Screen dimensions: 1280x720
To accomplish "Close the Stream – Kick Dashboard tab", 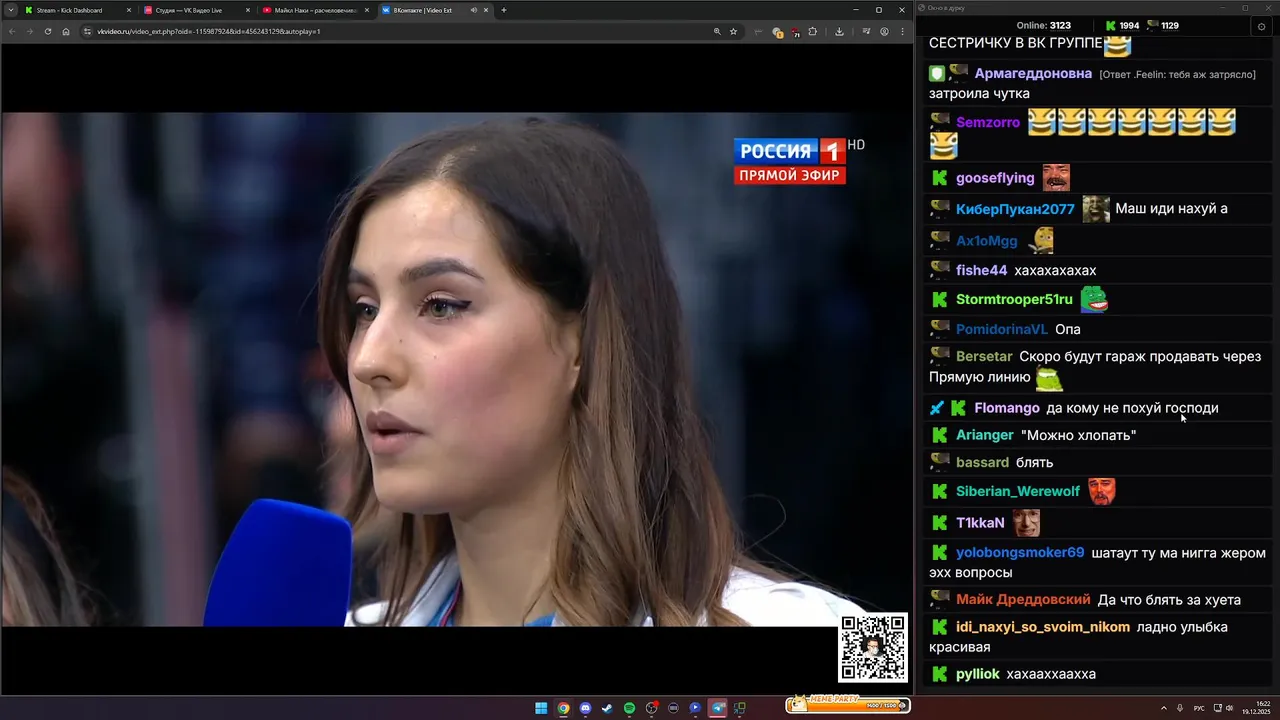I will (x=129, y=10).
